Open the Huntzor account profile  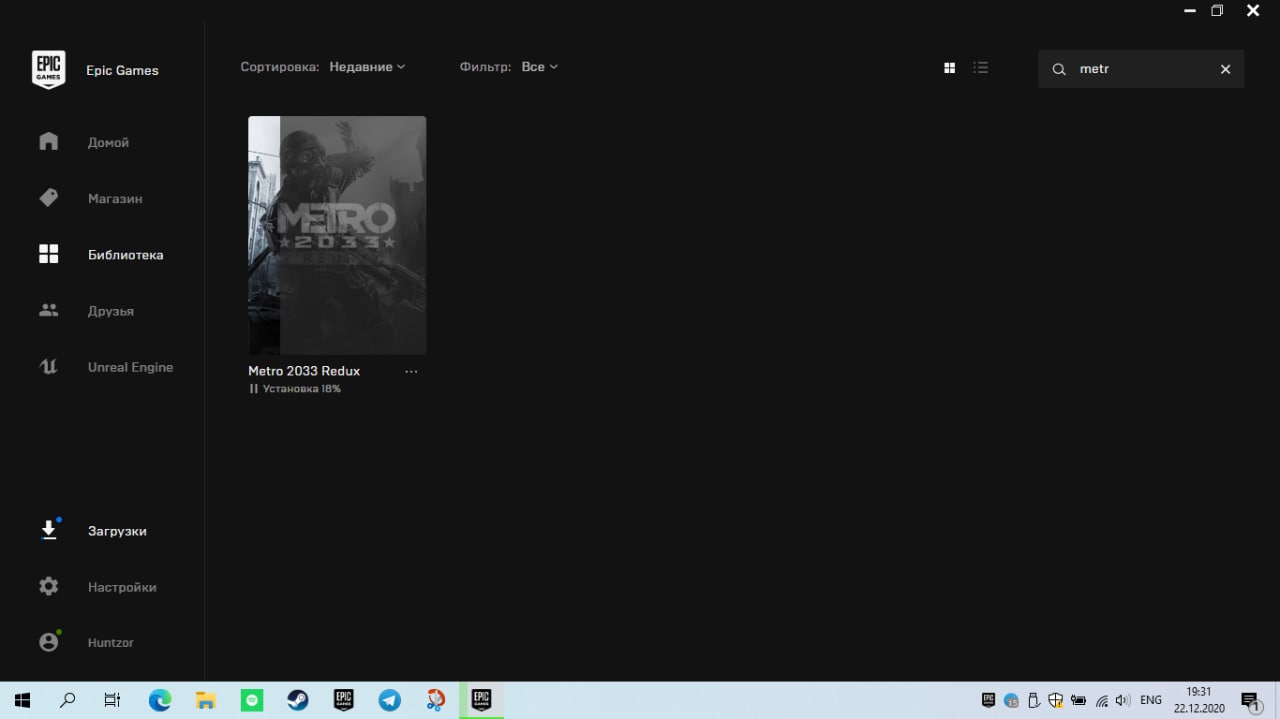pos(110,642)
